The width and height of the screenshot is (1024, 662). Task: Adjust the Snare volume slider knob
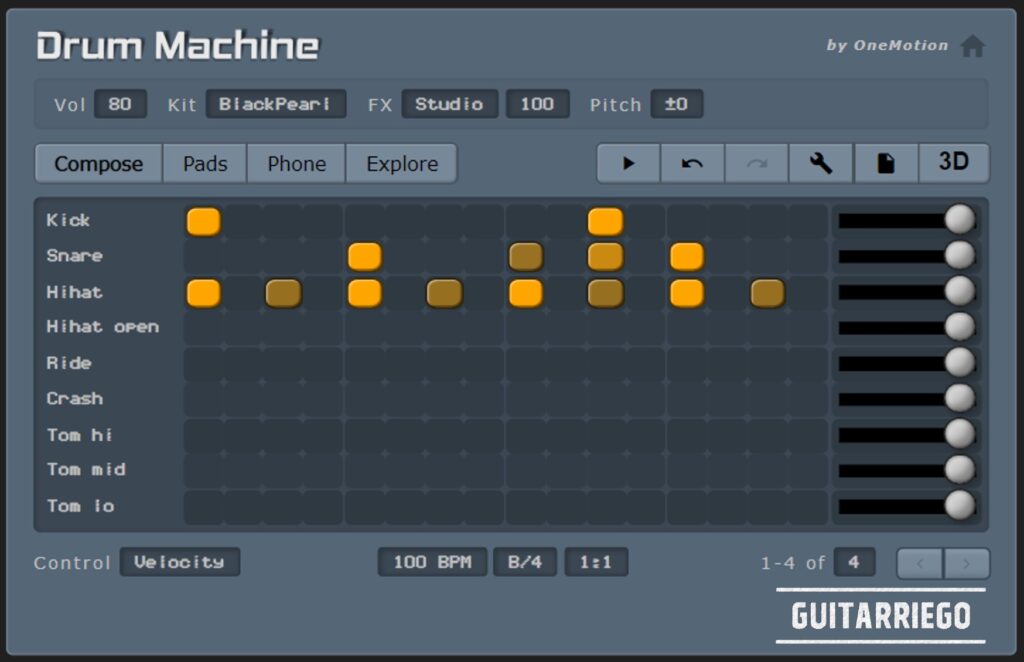[959, 255]
